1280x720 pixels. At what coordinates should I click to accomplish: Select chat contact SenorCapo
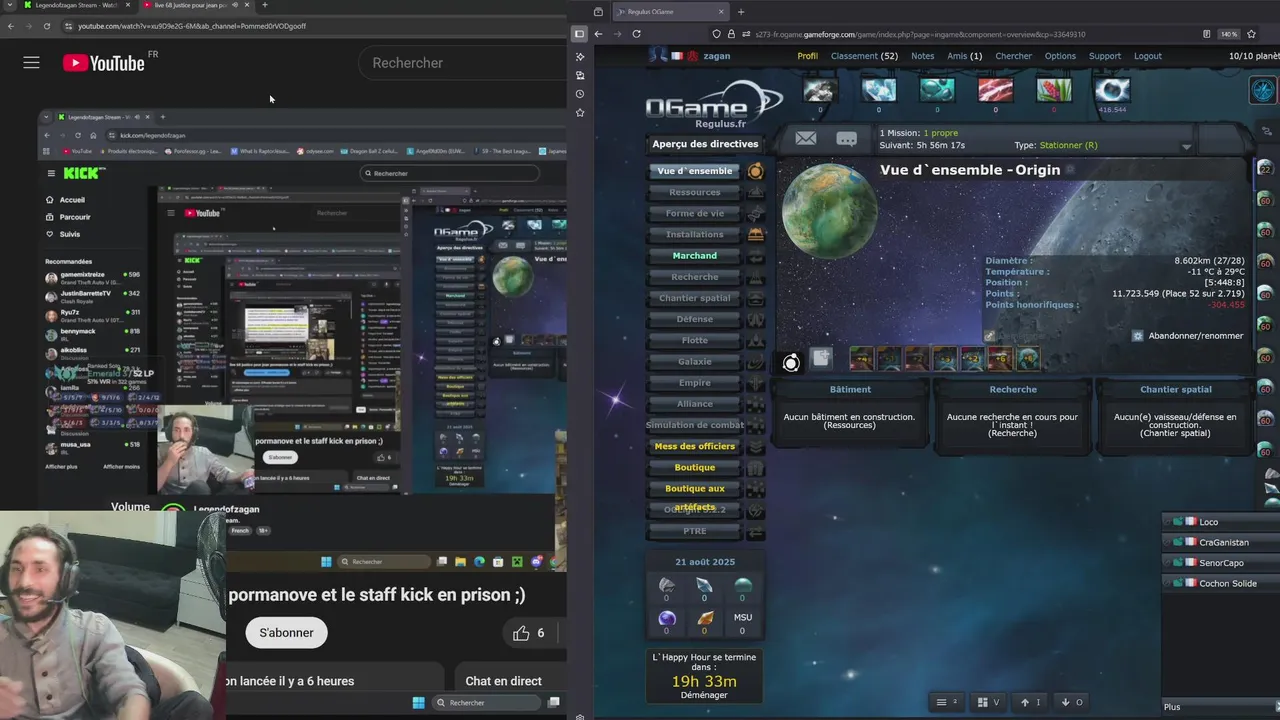[x=1220, y=563]
